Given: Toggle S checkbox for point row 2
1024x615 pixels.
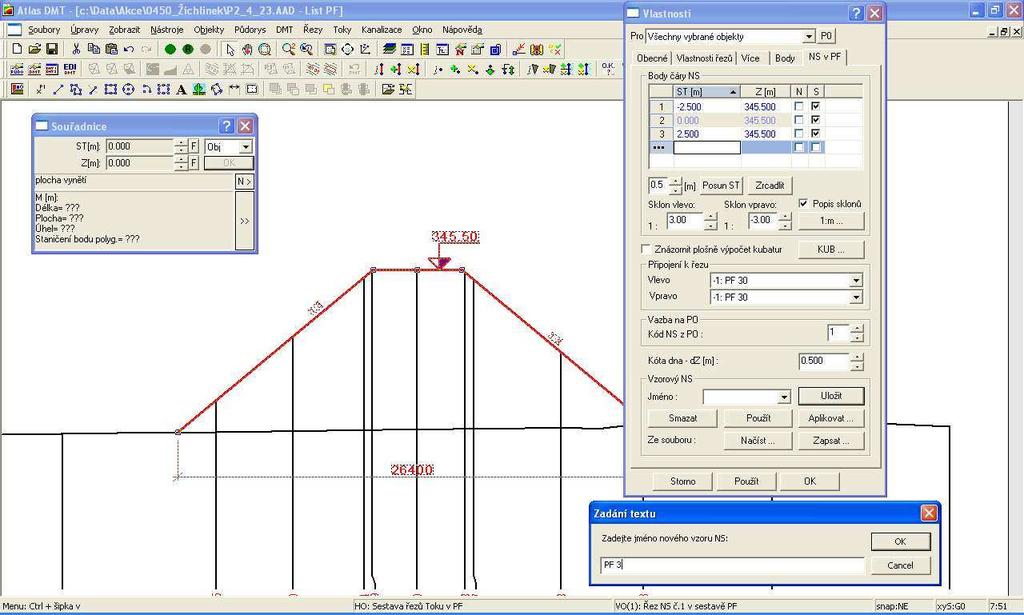Looking at the screenshot, I should [x=816, y=120].
